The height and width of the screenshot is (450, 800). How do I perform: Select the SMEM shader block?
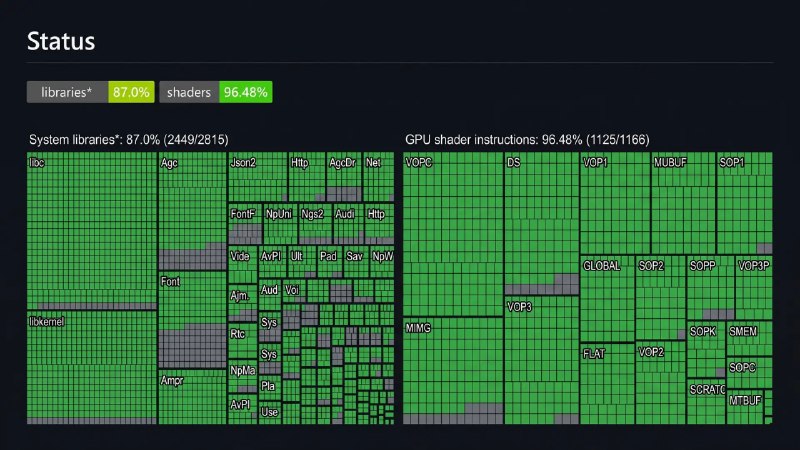749,339
